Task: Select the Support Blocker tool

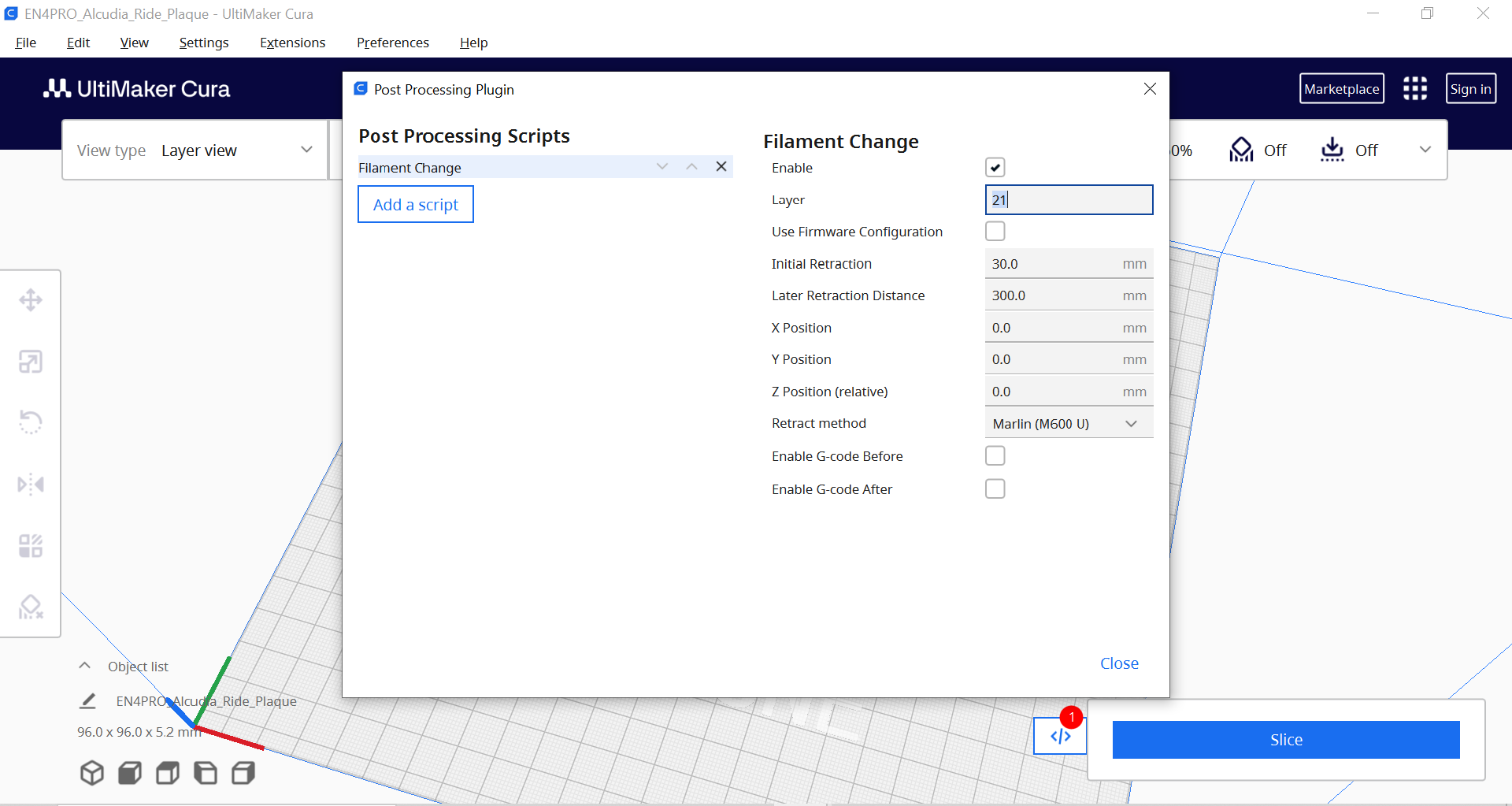Action: (31, 607)
